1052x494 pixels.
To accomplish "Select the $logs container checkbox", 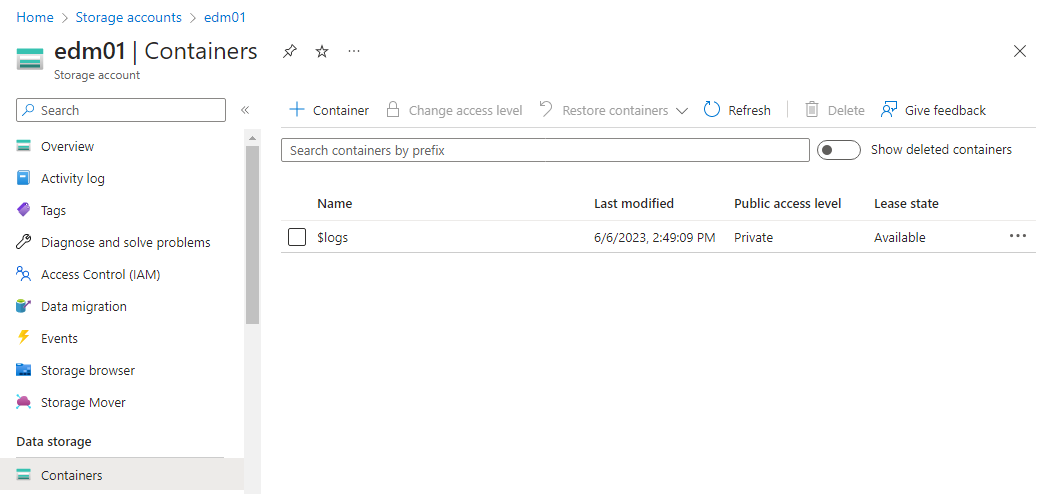I will [x=296, y=237].
